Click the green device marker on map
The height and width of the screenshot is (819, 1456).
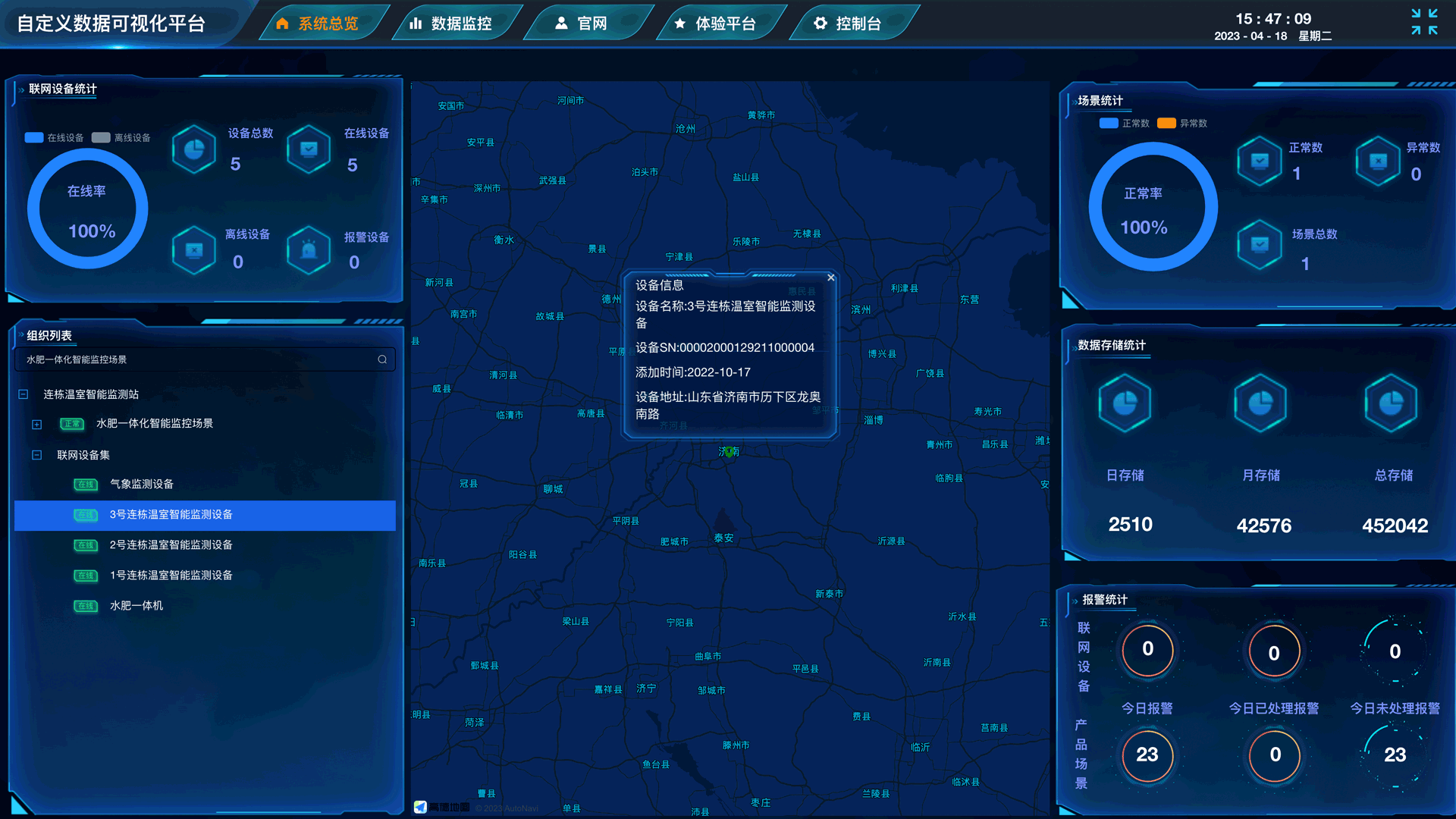pyautogui.click(x=729, y=451)
